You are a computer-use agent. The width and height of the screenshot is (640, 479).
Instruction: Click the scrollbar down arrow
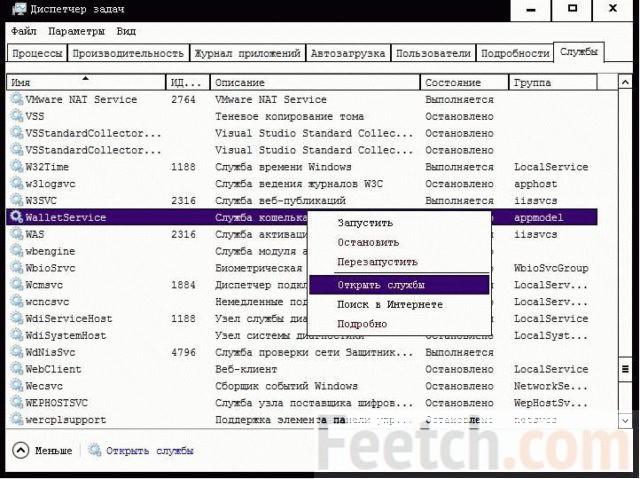625,420
